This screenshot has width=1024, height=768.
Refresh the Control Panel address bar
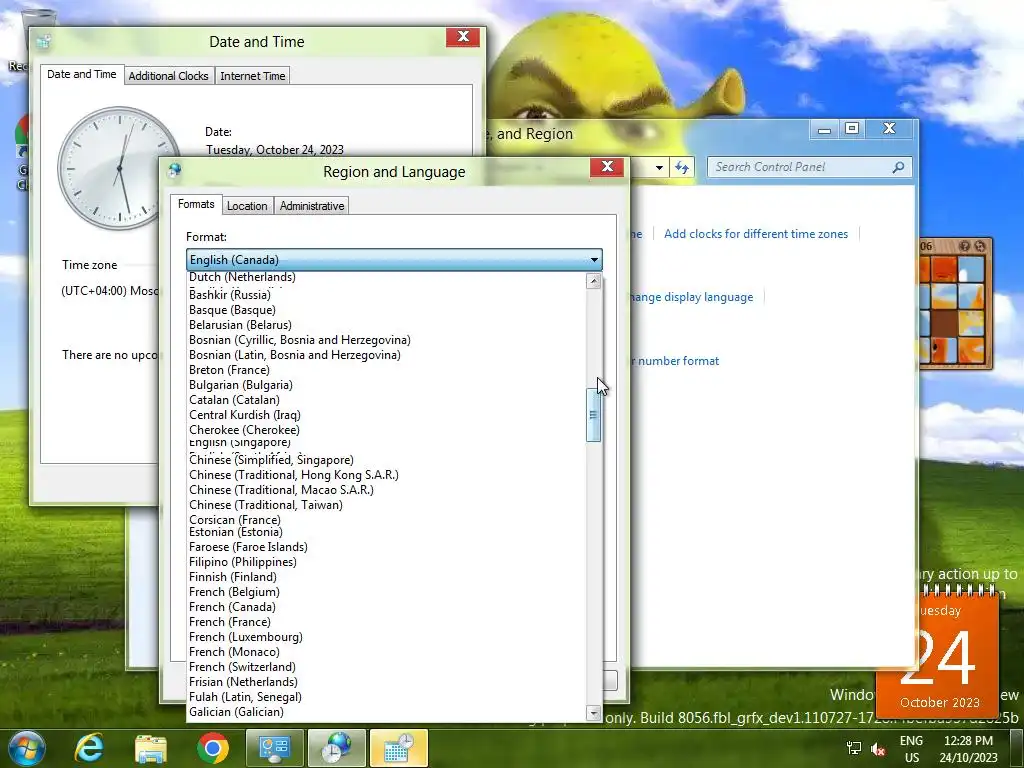[x=682, y=168]
